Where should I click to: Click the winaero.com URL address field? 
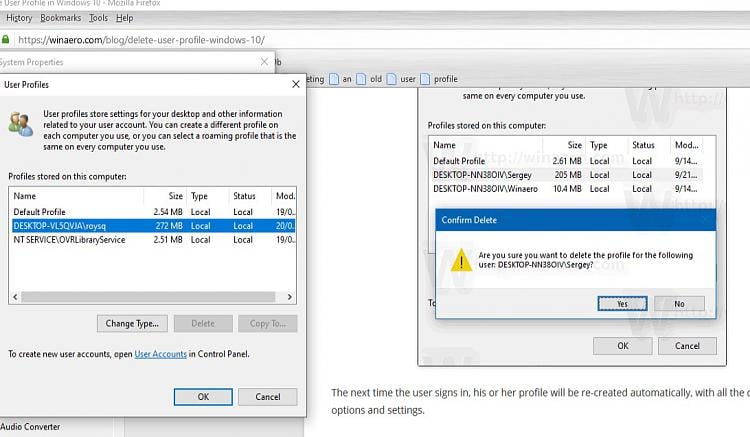(x=141, y=40)
